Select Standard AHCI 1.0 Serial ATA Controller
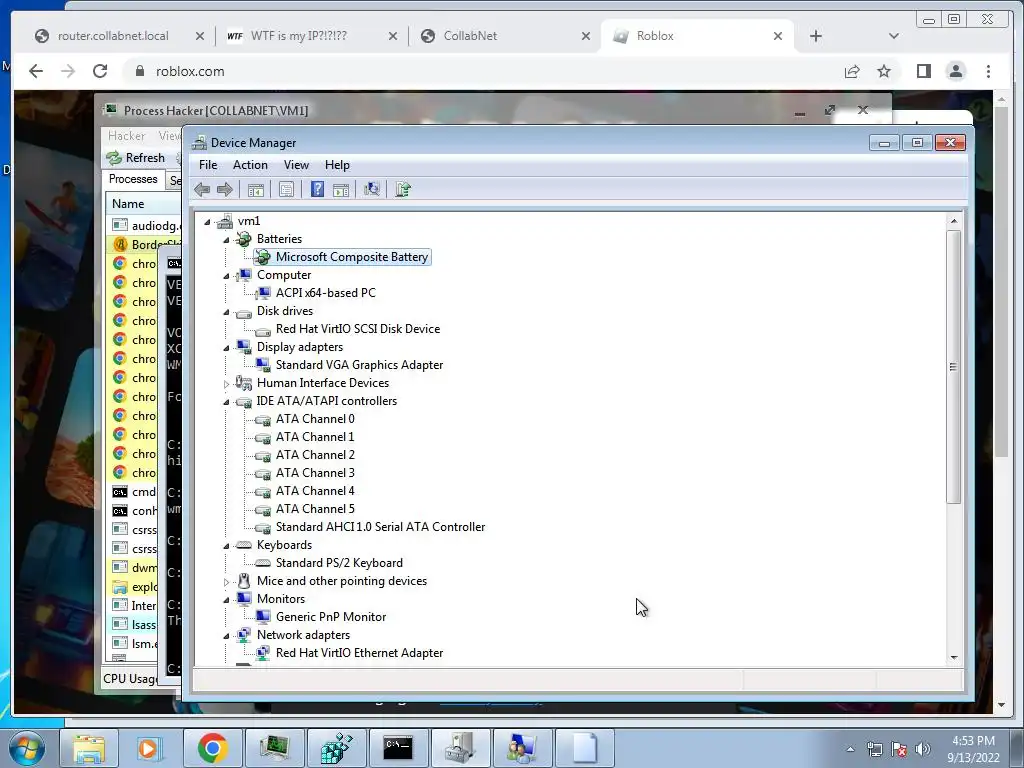The width and height of the screenshot is (1024, 768). click(x=380, y=526)
